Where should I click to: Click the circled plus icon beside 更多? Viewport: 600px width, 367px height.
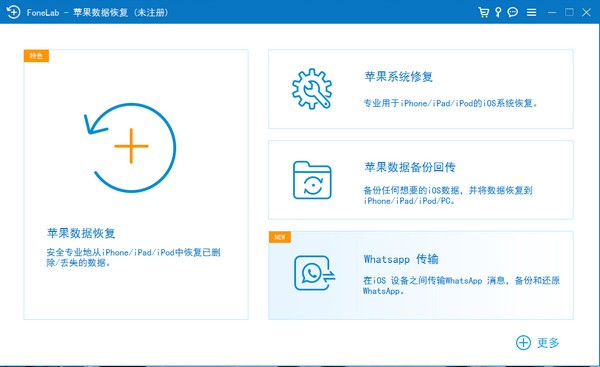[x=523, y=343]
